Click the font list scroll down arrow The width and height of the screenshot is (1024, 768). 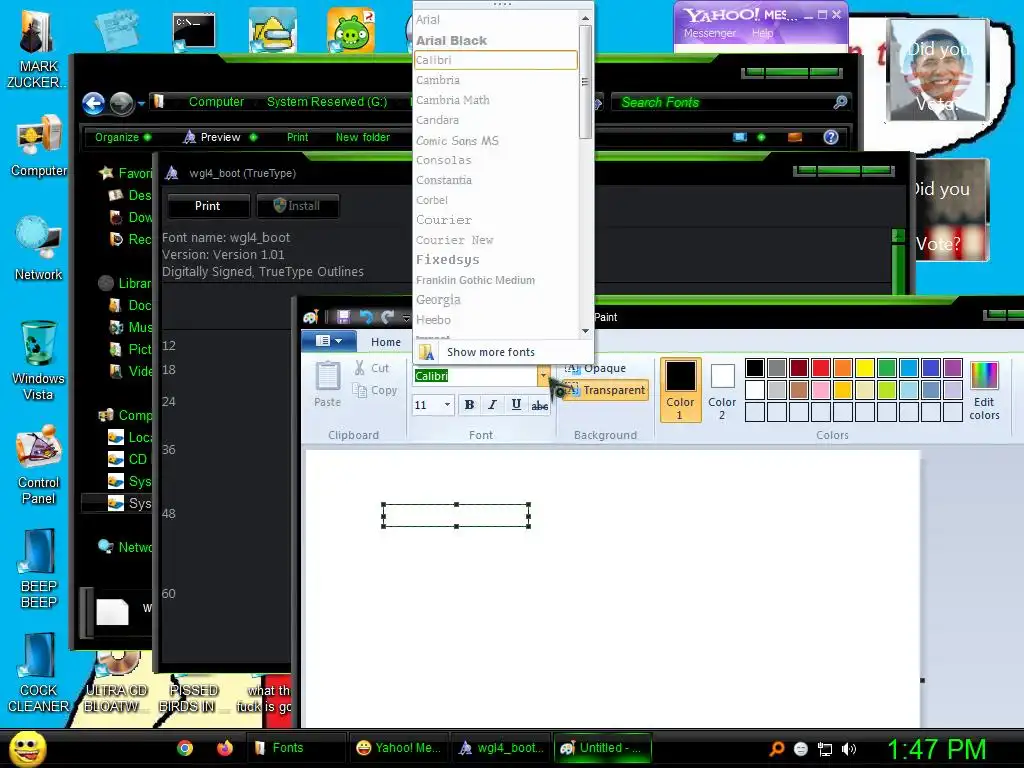click(x=585, y=331)
